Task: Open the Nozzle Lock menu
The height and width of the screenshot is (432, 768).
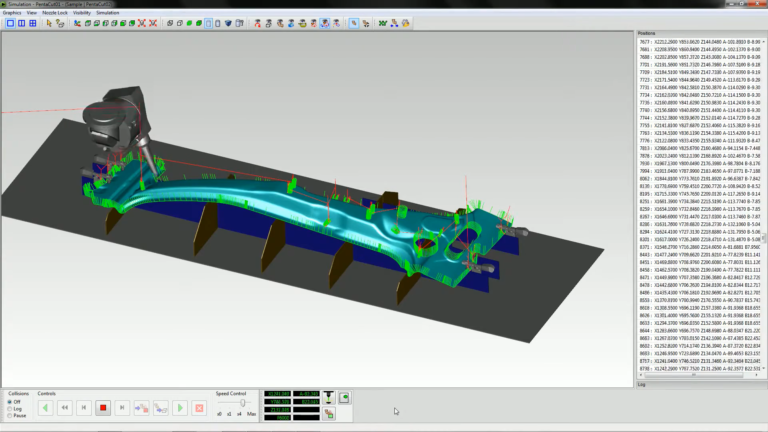Action: 55,13
